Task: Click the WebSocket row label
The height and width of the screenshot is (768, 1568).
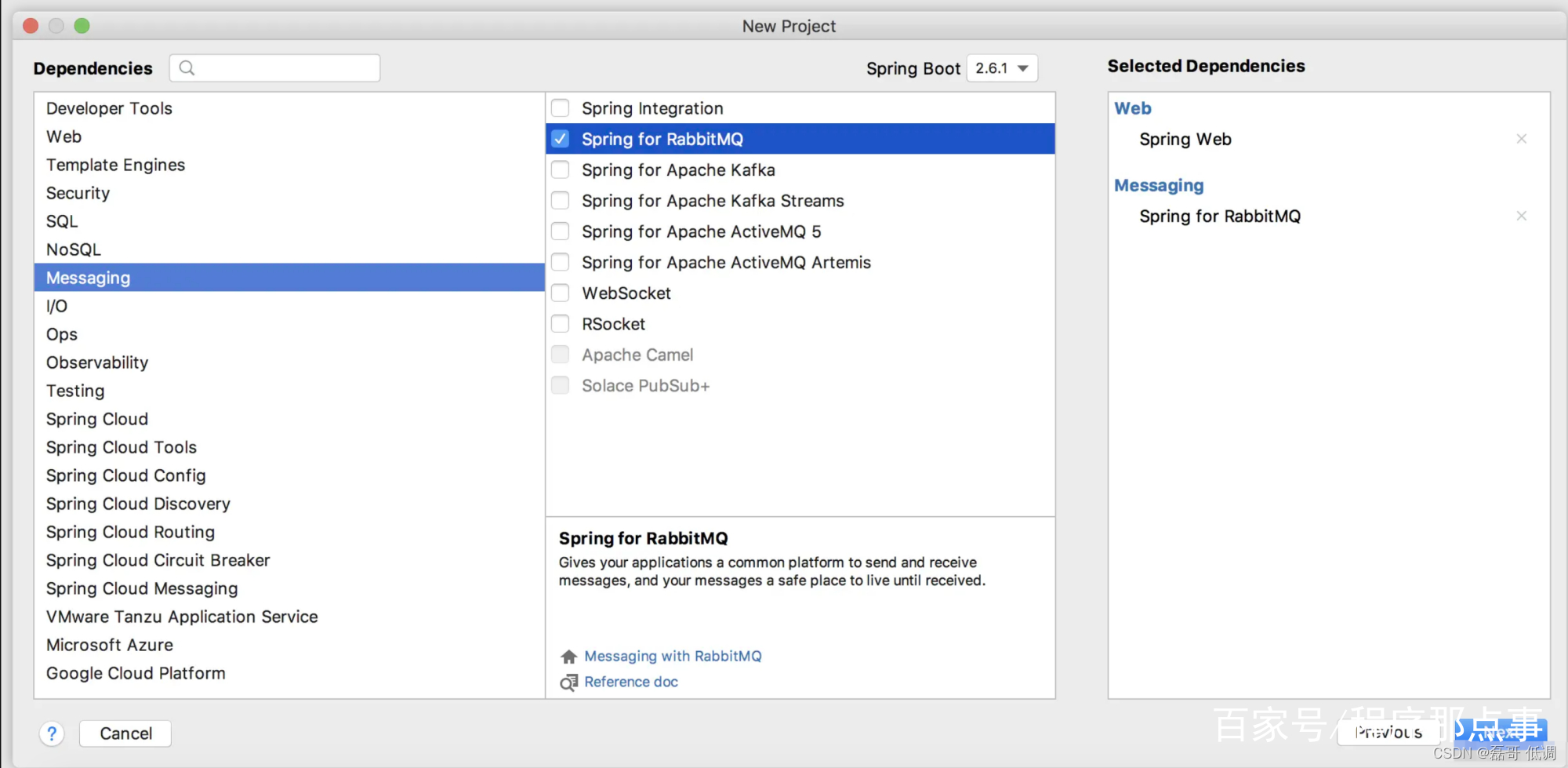Action: (x=626, y=293)
